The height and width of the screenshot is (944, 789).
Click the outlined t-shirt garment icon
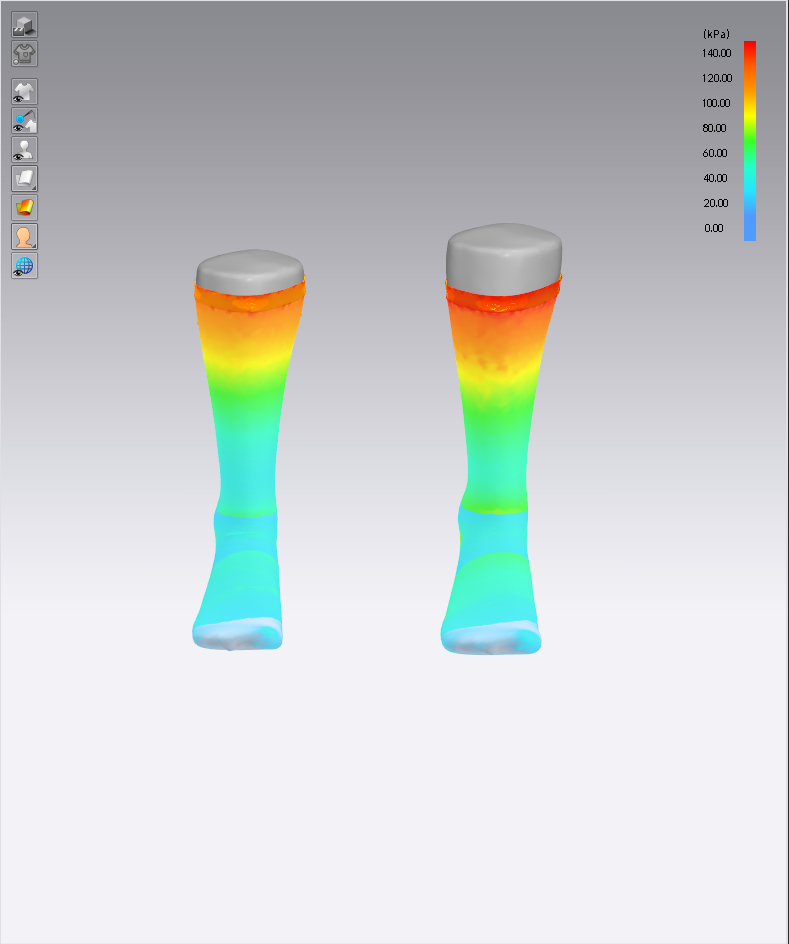[x=24, y=54]
